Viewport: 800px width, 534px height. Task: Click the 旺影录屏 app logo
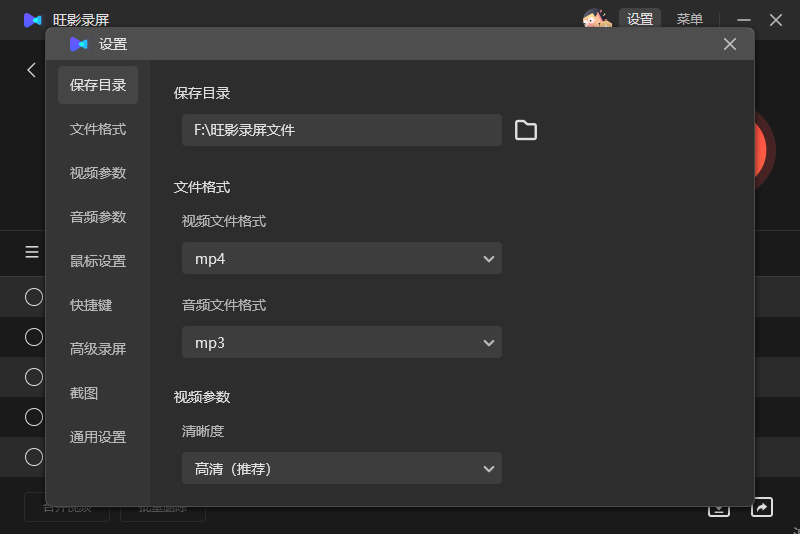point(33,20)
